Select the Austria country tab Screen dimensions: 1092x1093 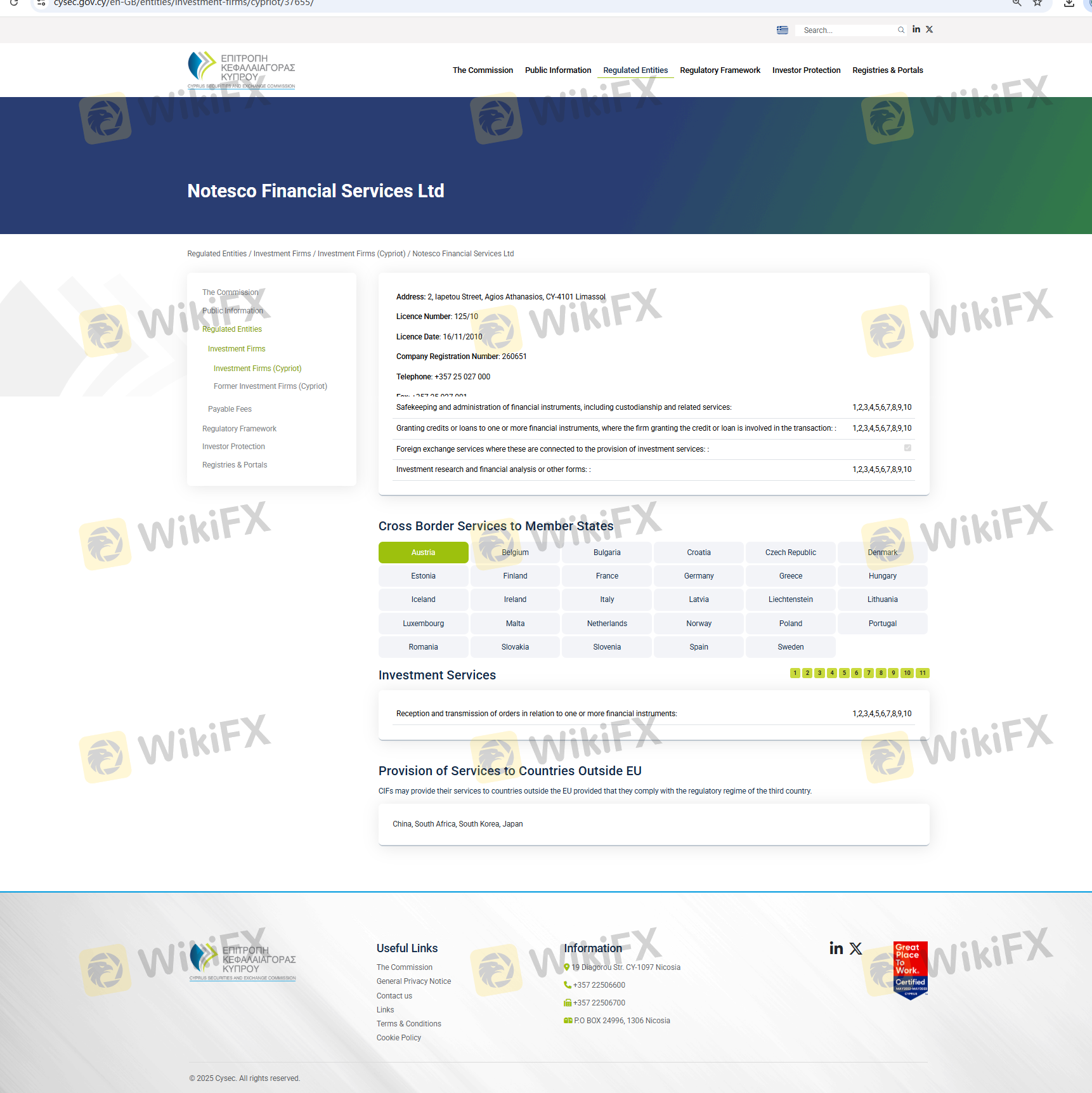click(424, 553)
